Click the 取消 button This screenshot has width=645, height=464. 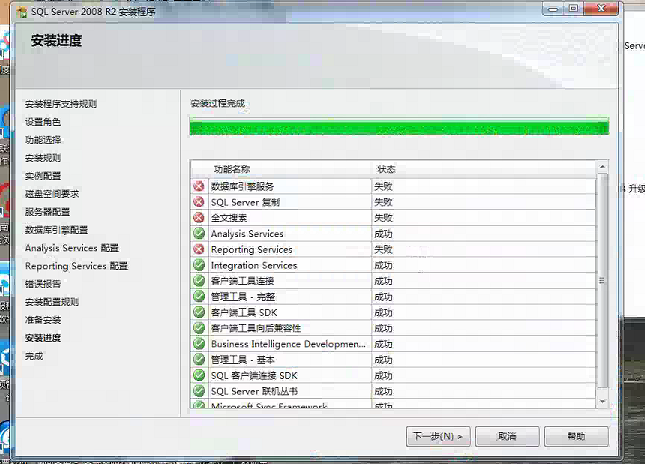pyautogui.click(x=507, y=436)
